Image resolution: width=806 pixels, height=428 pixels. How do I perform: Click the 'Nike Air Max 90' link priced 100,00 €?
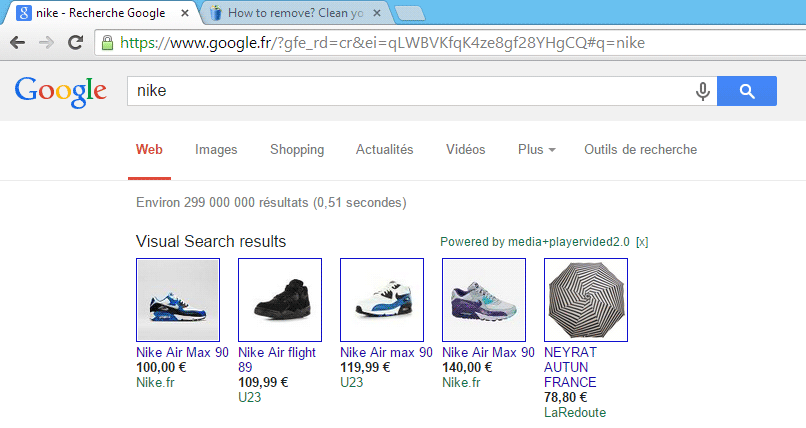(x=182, y=352)
